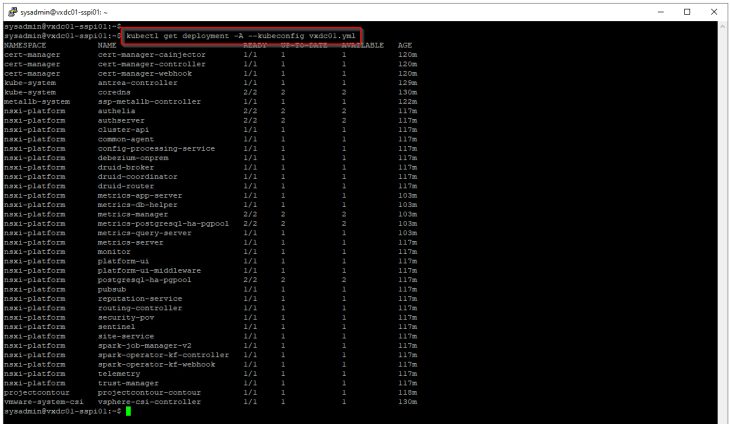The image size is (730, 424).
Task: Close the PuTTY terminal window
Action: (713, 10)
